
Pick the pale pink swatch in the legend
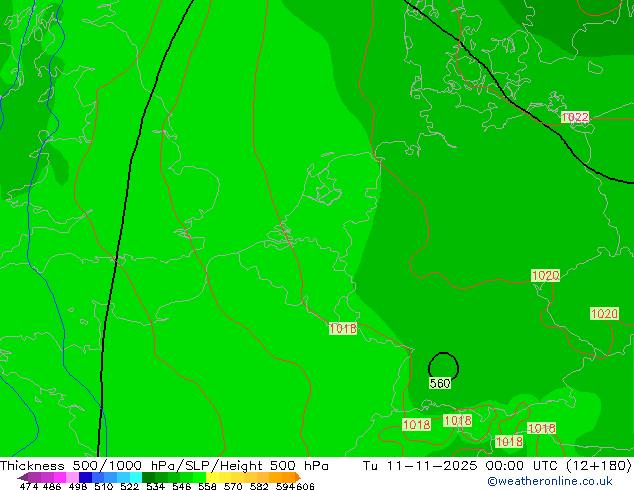point(72,477)
